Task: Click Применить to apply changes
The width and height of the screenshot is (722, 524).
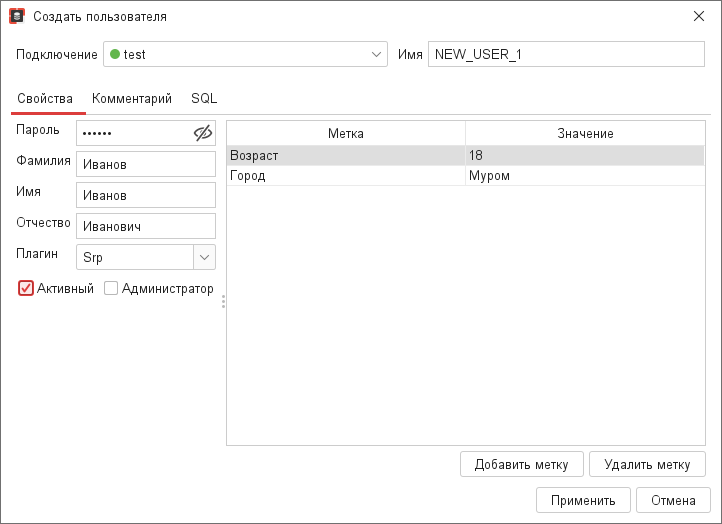Action: (583, 500)
